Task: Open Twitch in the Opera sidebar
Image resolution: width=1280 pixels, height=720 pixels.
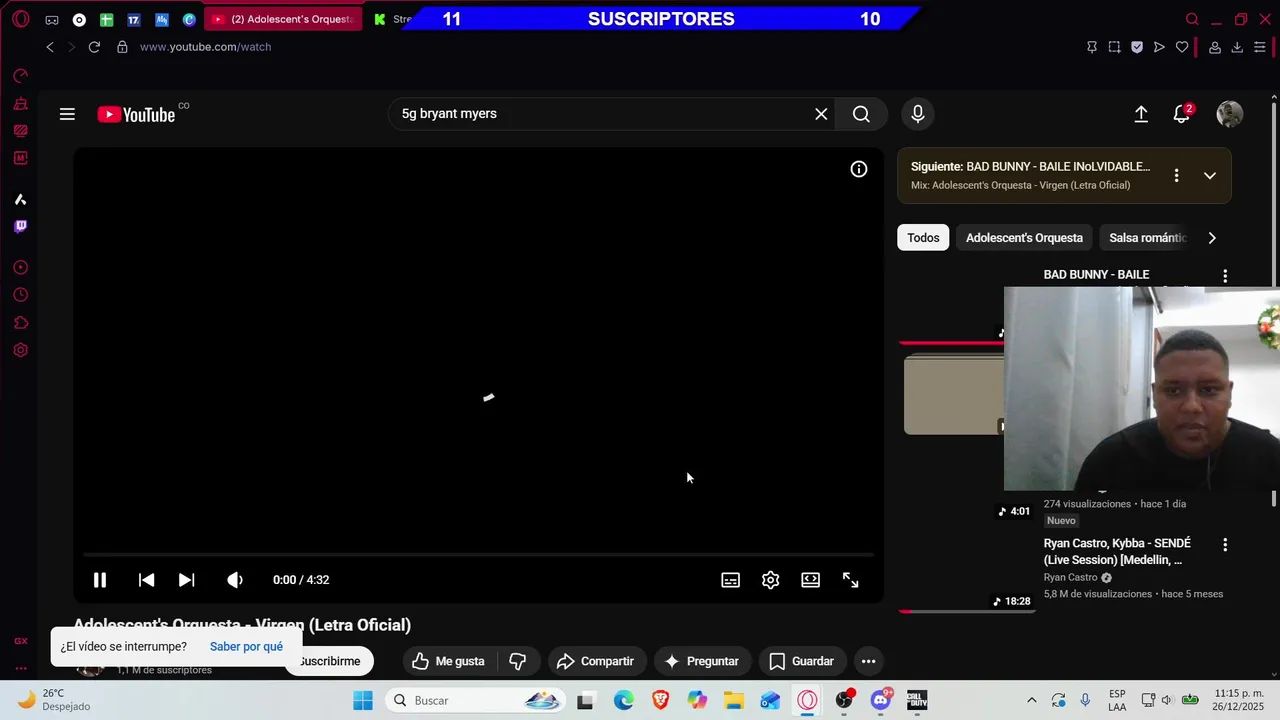Action: tap(20, 227)
